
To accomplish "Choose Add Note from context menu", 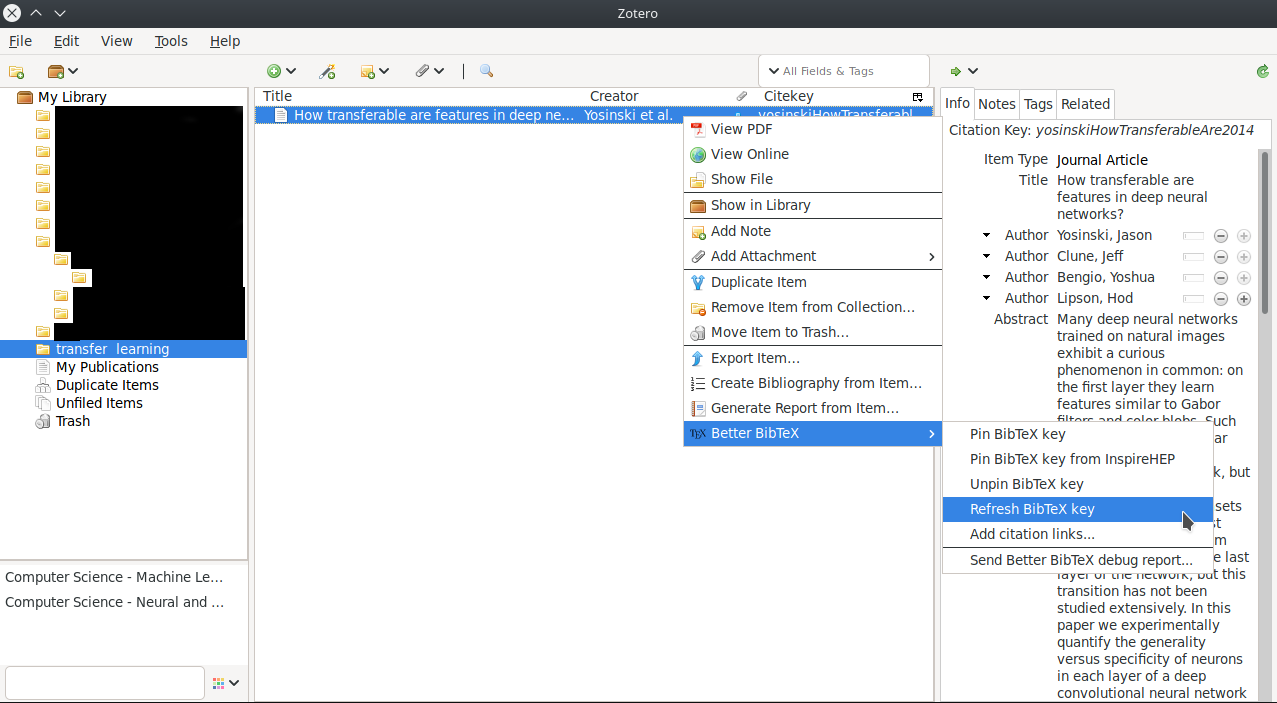I will (x=813, y=231).
